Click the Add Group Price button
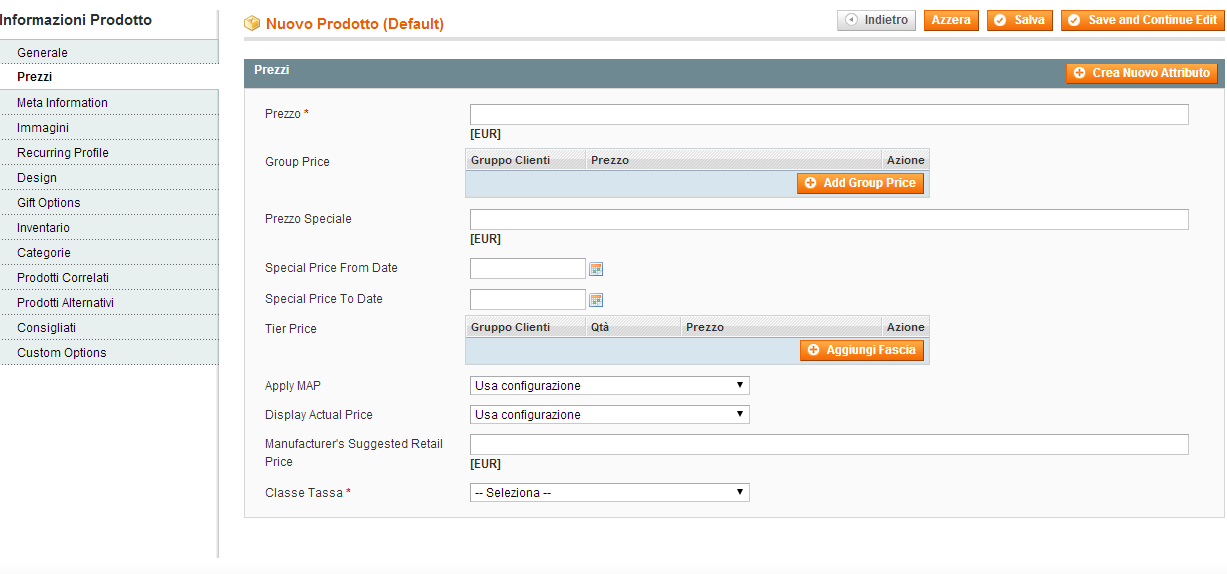This screenshot has width=1227, height=574. tap(860, 183)
